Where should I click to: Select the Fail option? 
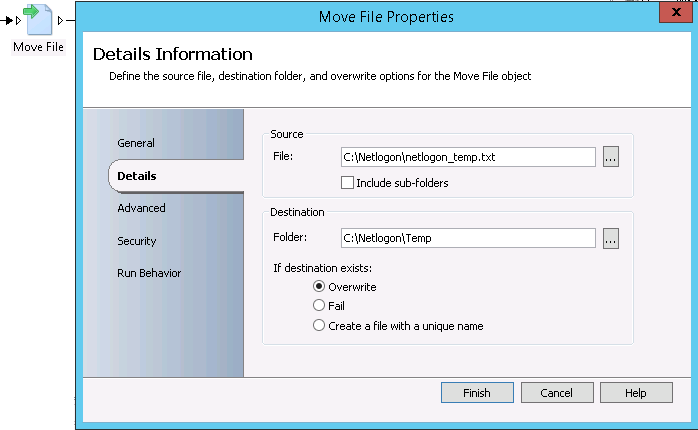[319, 305]
